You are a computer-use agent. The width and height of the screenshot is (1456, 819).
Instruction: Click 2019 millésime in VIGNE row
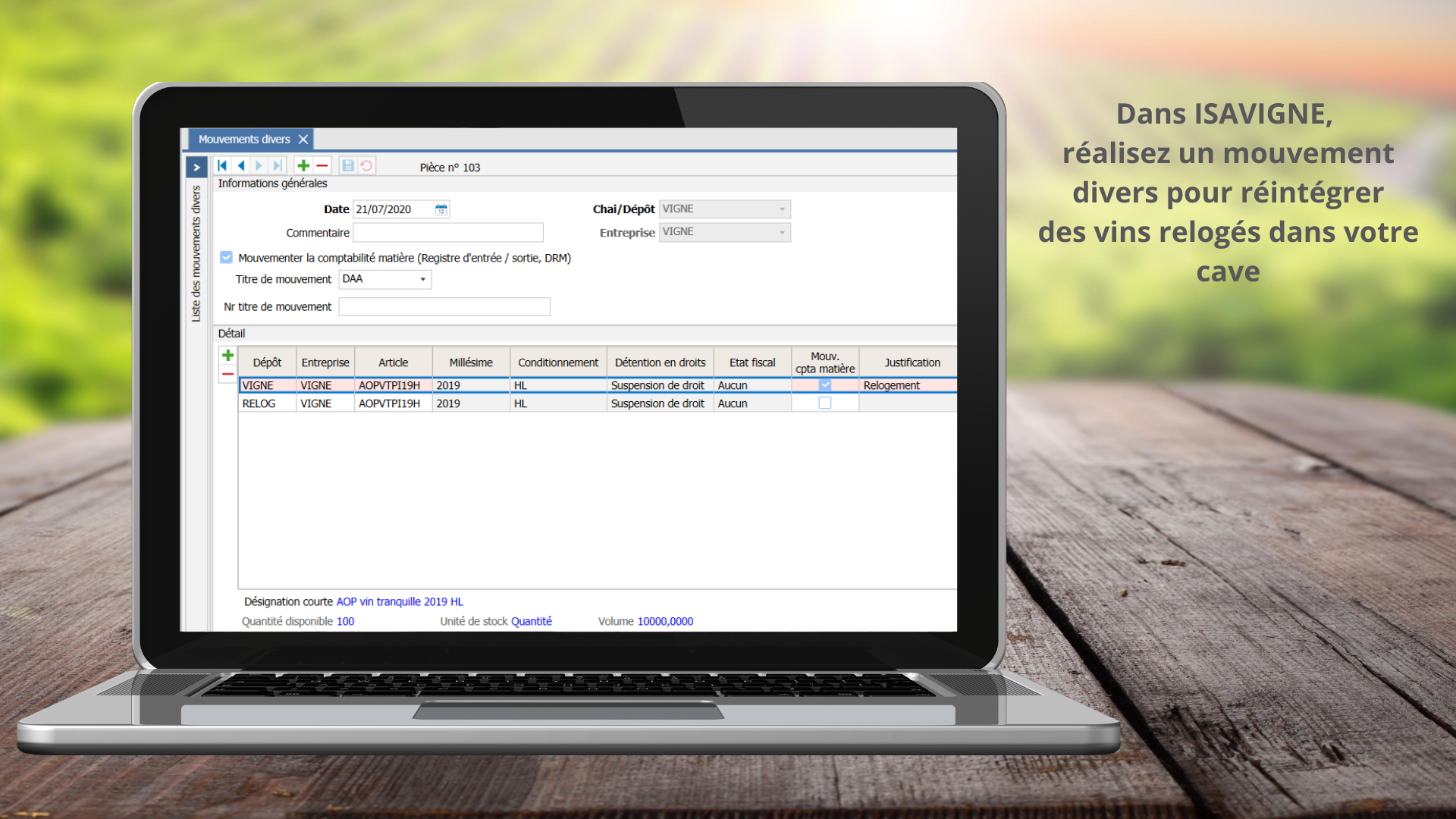point(471,385)
